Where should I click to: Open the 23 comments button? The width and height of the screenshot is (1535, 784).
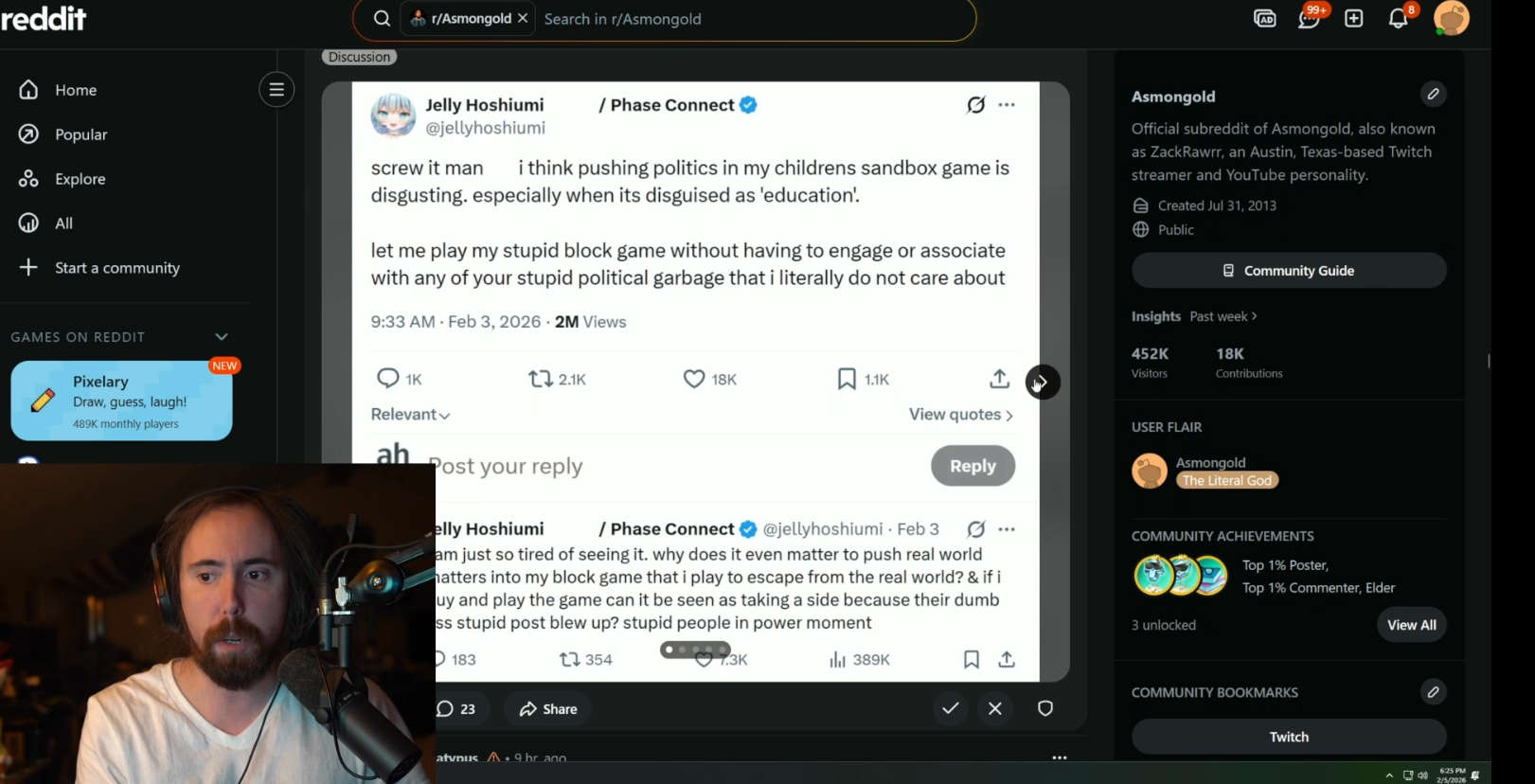tap(456, 709)
